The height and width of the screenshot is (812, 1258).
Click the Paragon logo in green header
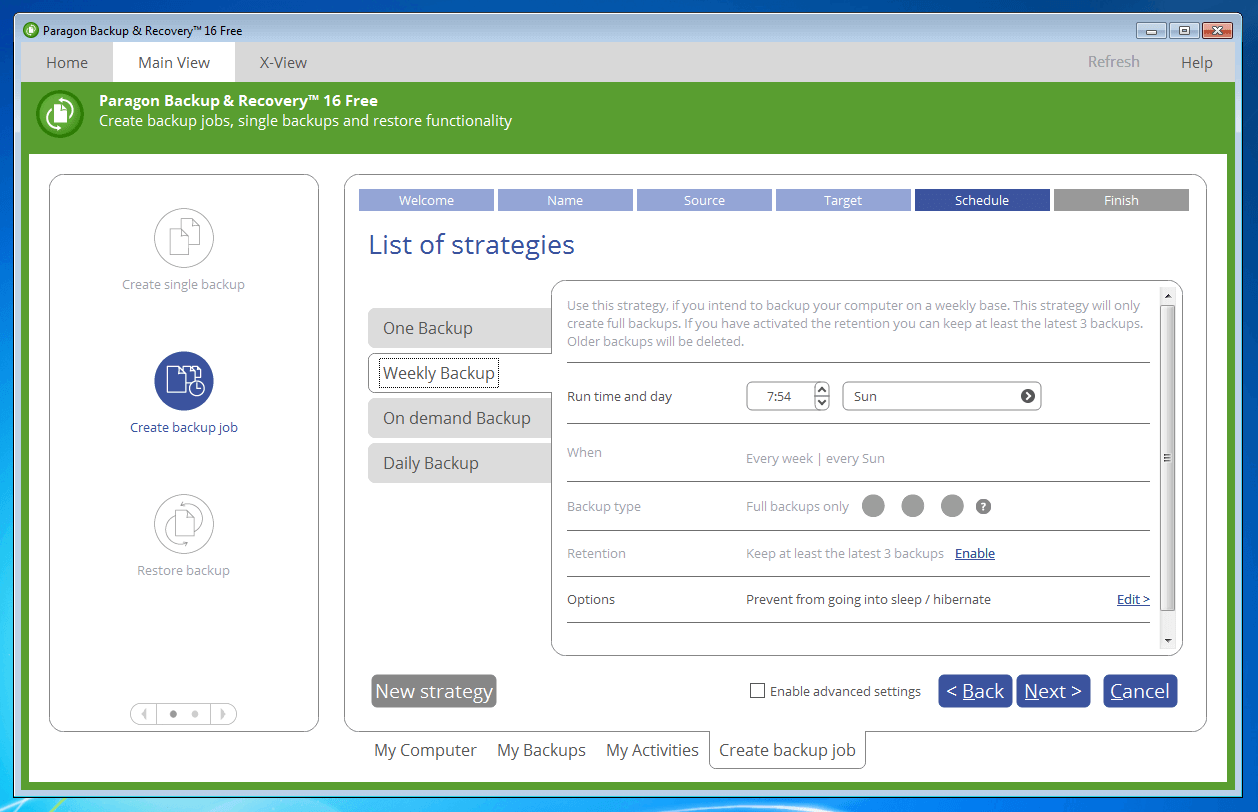(60, 113)
